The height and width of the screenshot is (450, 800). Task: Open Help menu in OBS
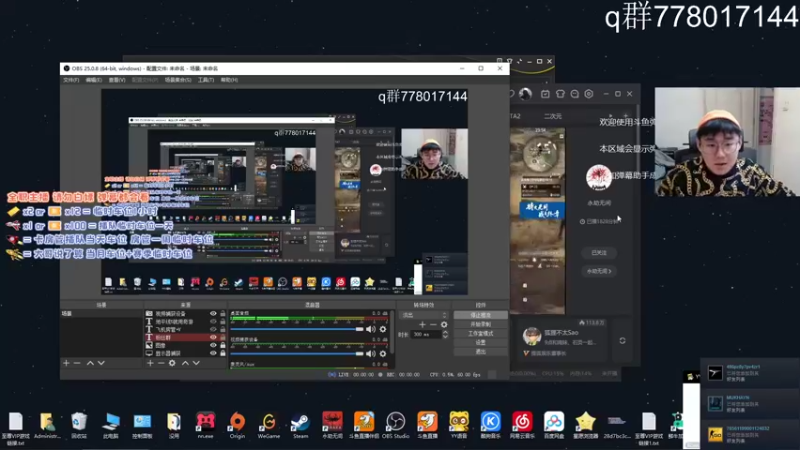click(229, 80)
